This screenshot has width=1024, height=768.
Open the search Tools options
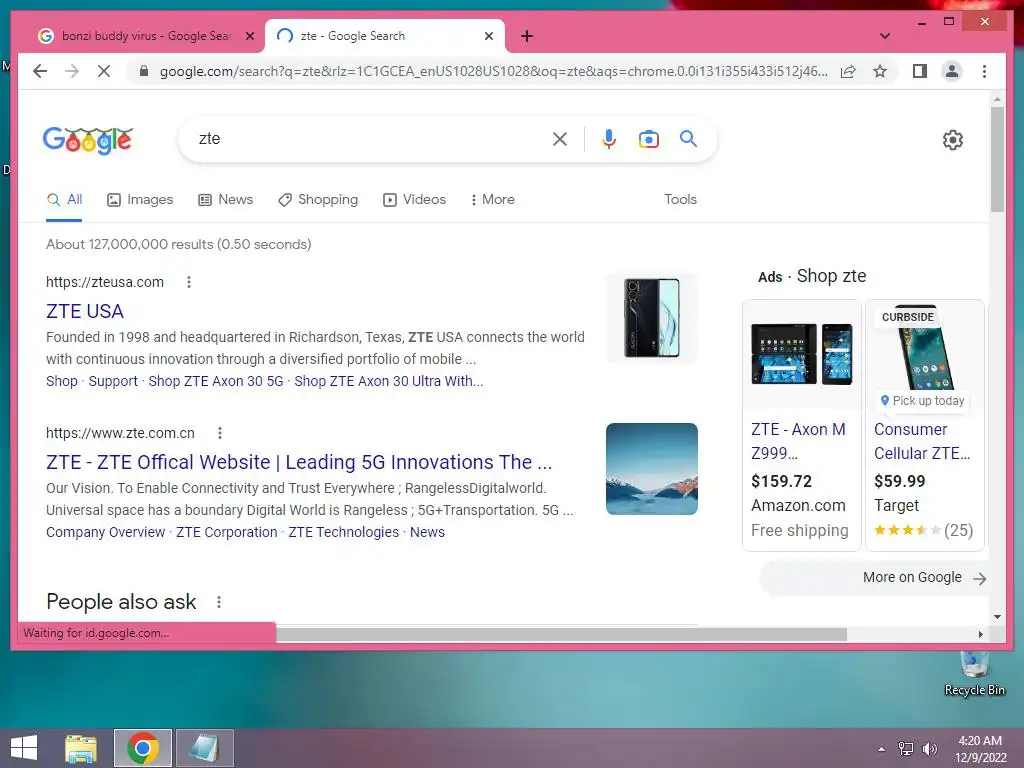point(680,199)
